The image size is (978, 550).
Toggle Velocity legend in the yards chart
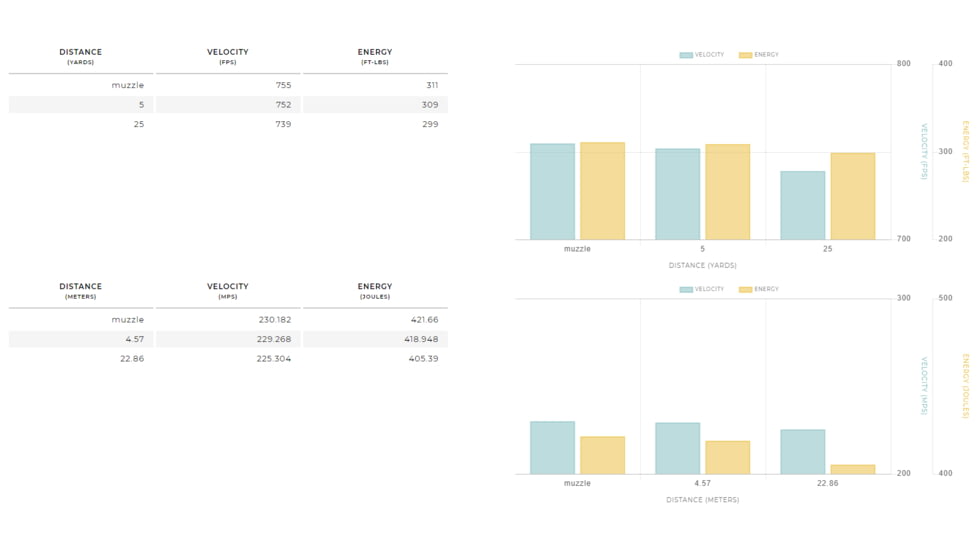(x=702, y=55)
